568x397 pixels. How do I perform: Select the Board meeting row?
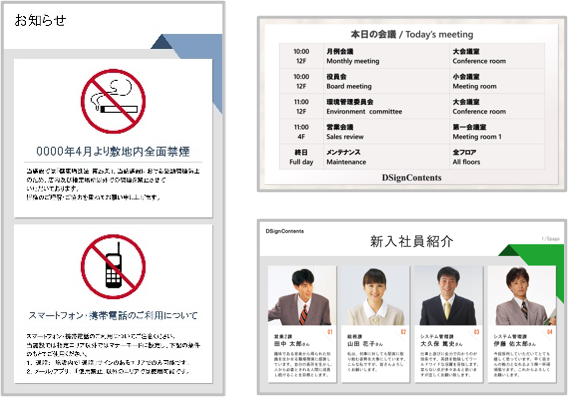pyautogui.click(x=412, y=81)
